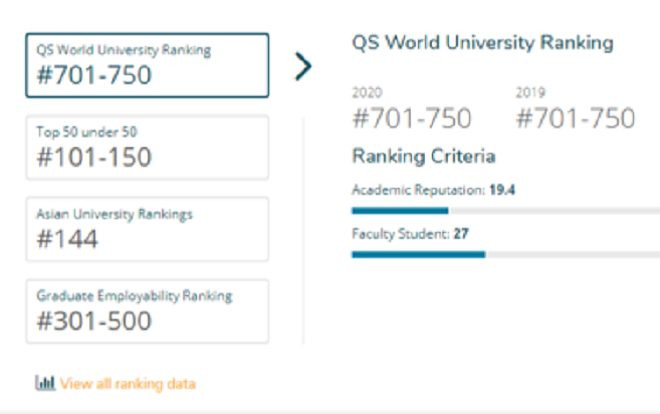Viewport: 660px width, 414px height.
Task: Click the Ranking Criteria heading
Action: point(423,156)
